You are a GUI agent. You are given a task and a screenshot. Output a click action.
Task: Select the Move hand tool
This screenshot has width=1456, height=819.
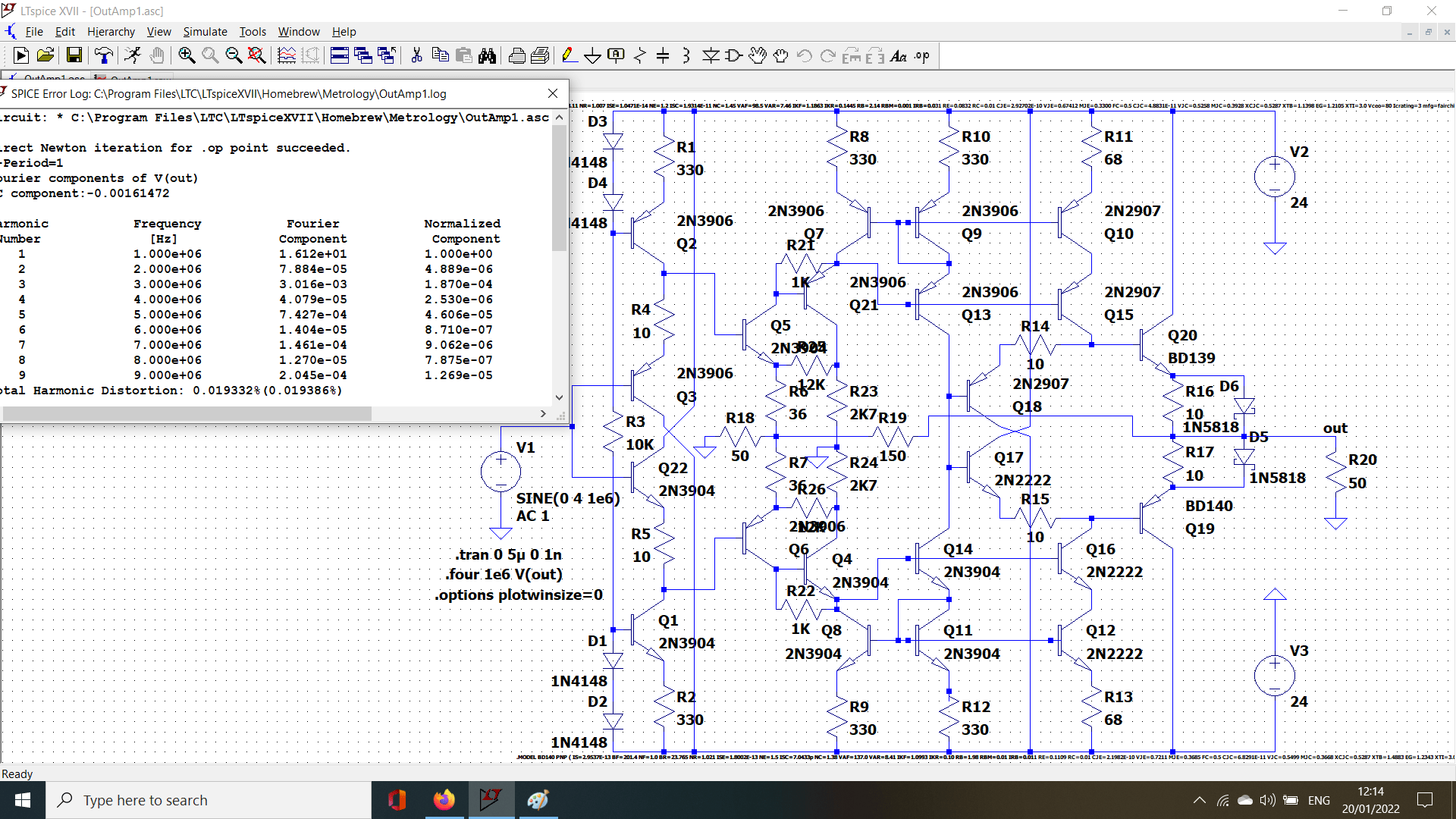(758, 55)
